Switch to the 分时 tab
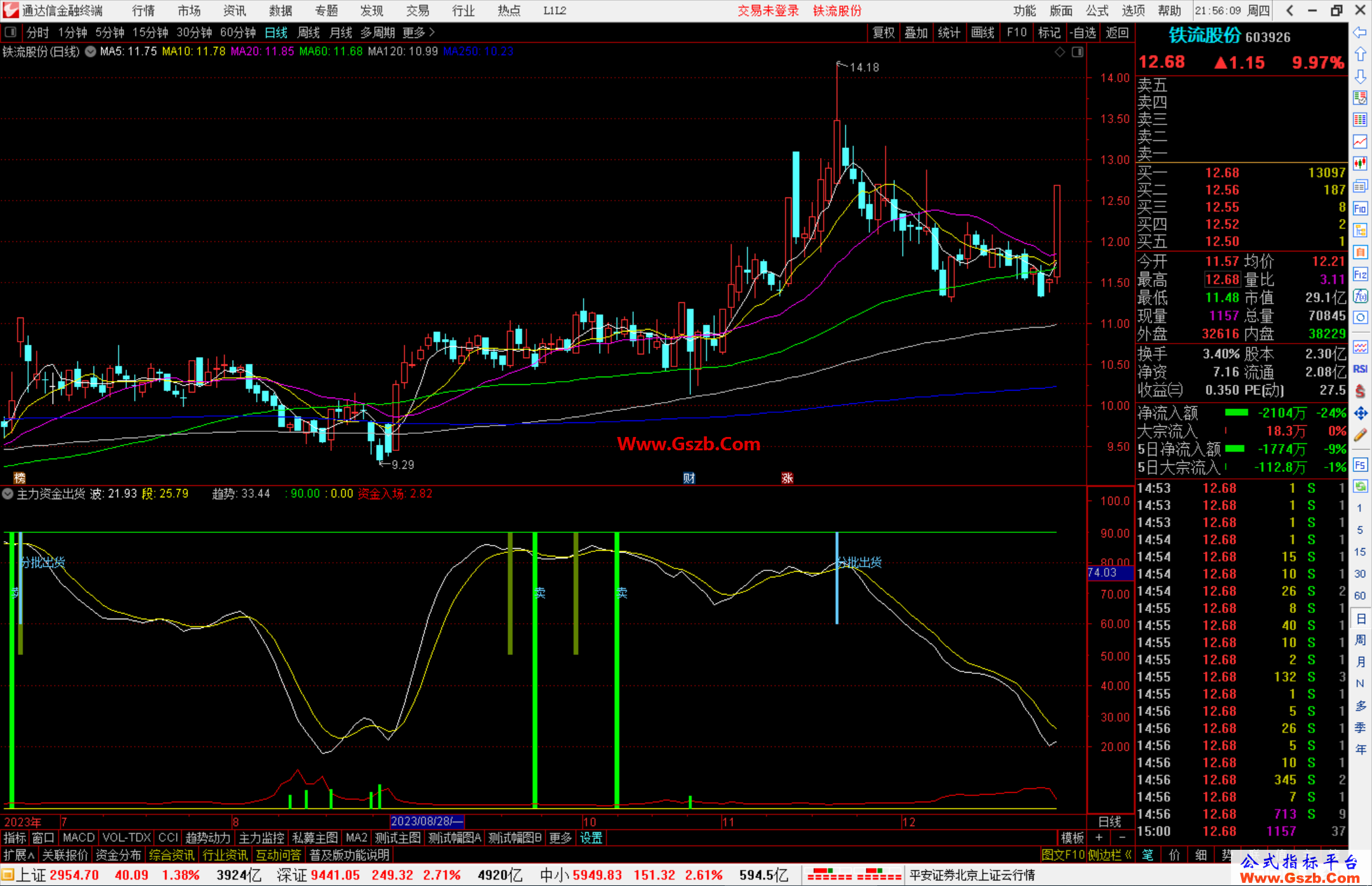1372x886 pixels. tap(37, 32)
